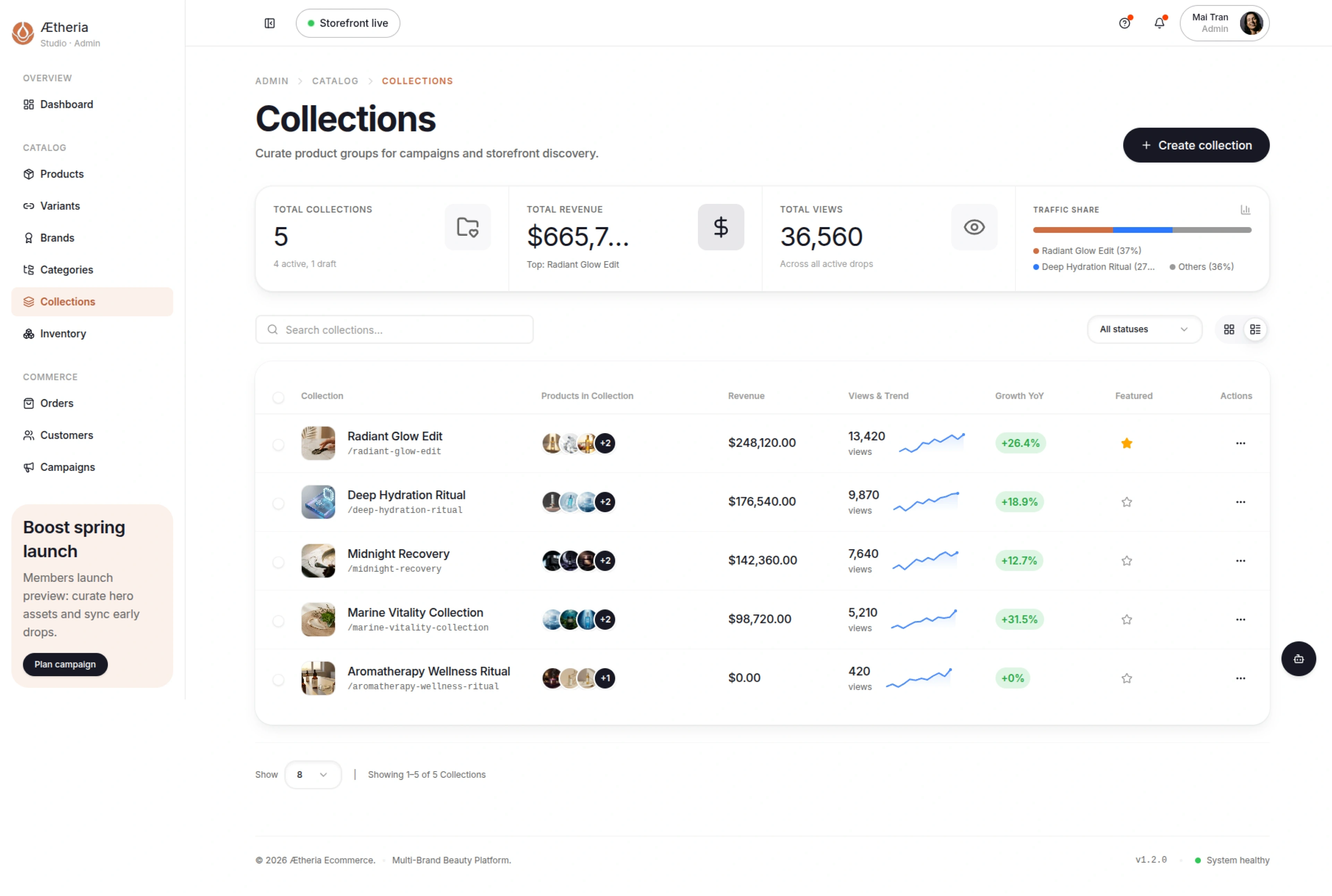Image resolution: width=1332 pixels, height=896 pixels.
Task: Open Campaigns in sidebar
Action: pyautogui.click(x=92, y=467)
